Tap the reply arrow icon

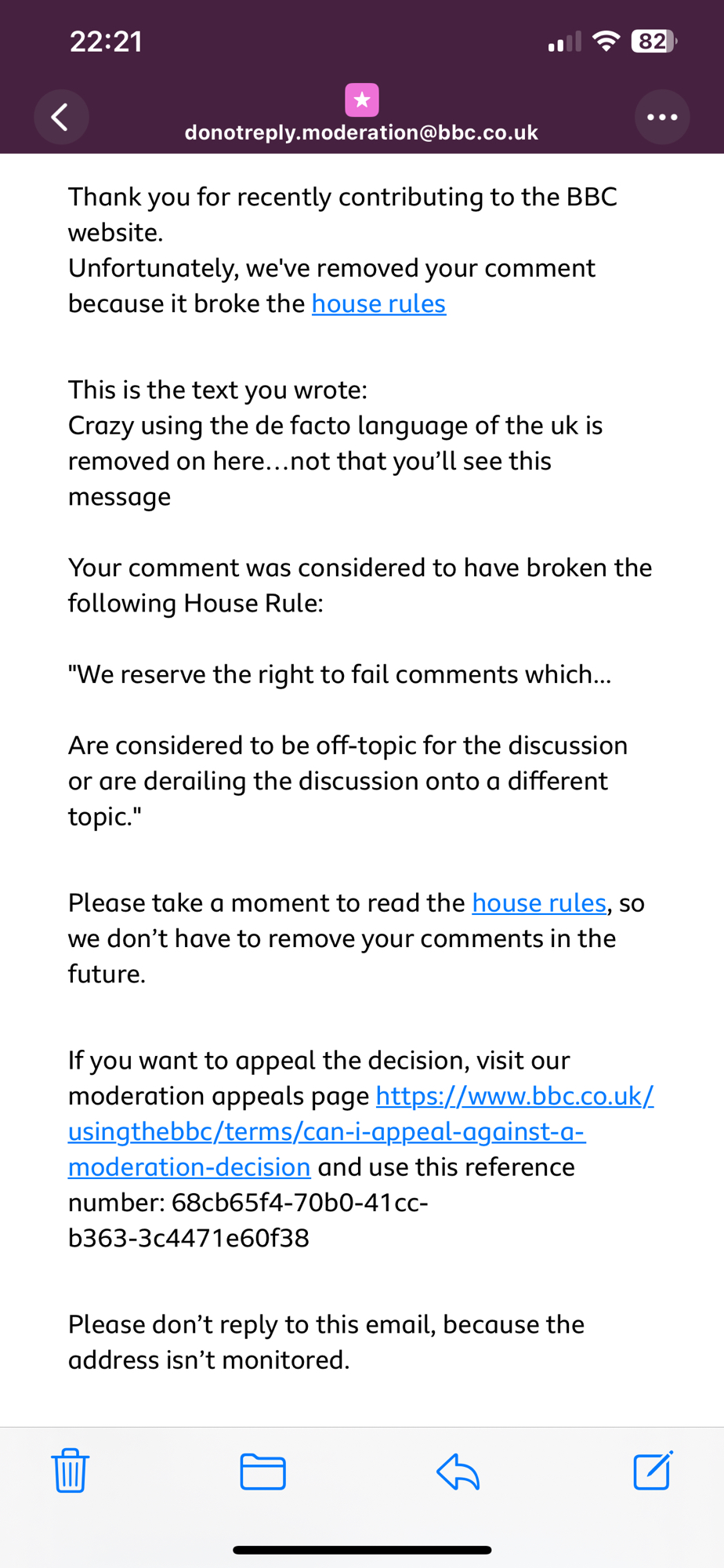point(458,1471)
